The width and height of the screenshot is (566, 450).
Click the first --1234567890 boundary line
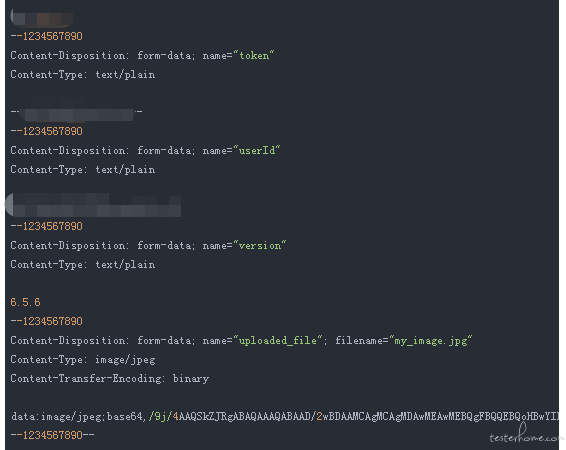(47, 36)
